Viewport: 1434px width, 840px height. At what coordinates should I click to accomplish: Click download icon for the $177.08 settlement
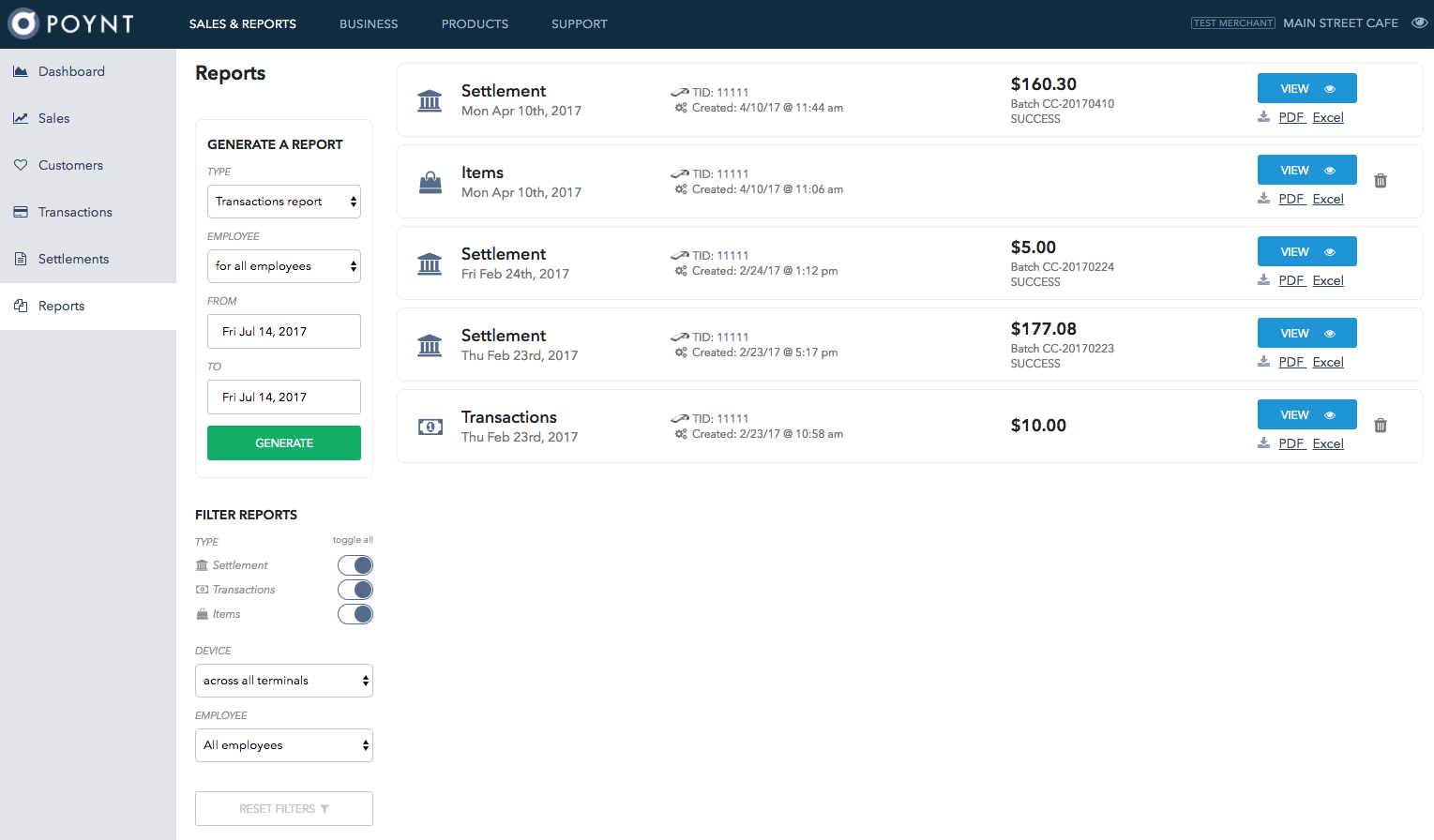click(1264, 362)
